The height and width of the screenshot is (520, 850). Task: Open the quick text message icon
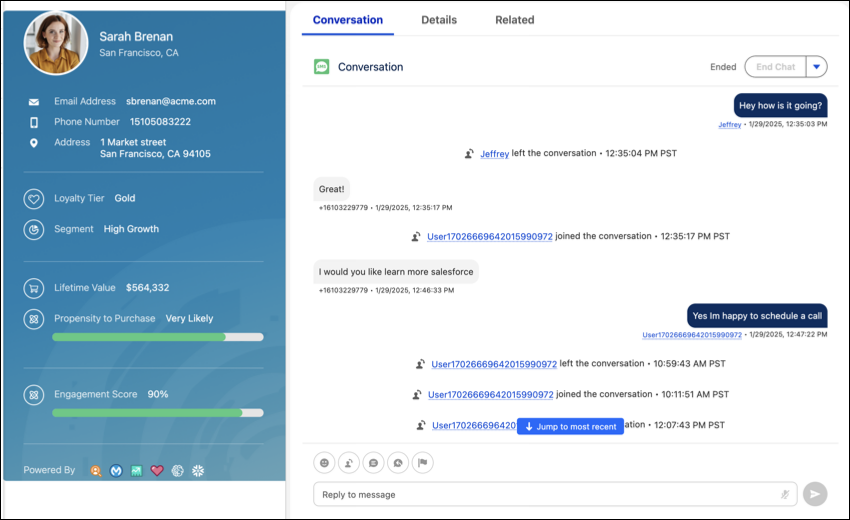[374, 463]
